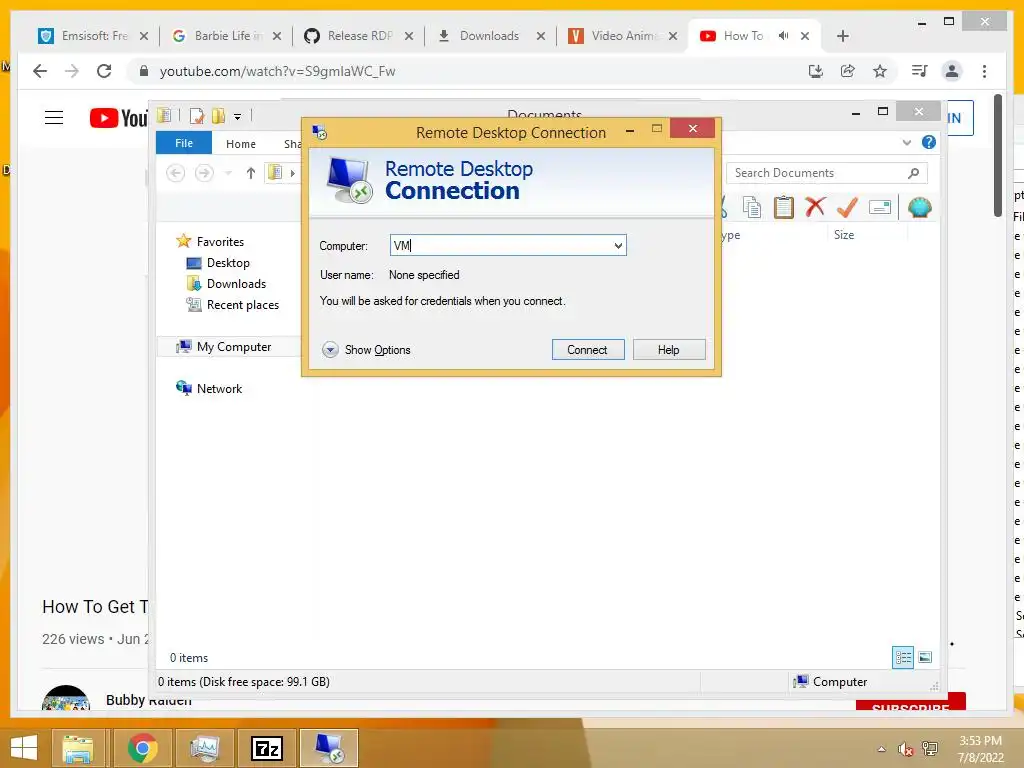The height and width of the screenshot is (768, 1024).
Task: Click the Copy icon in Explorer toolbar
Action: [x=752, y=208]
